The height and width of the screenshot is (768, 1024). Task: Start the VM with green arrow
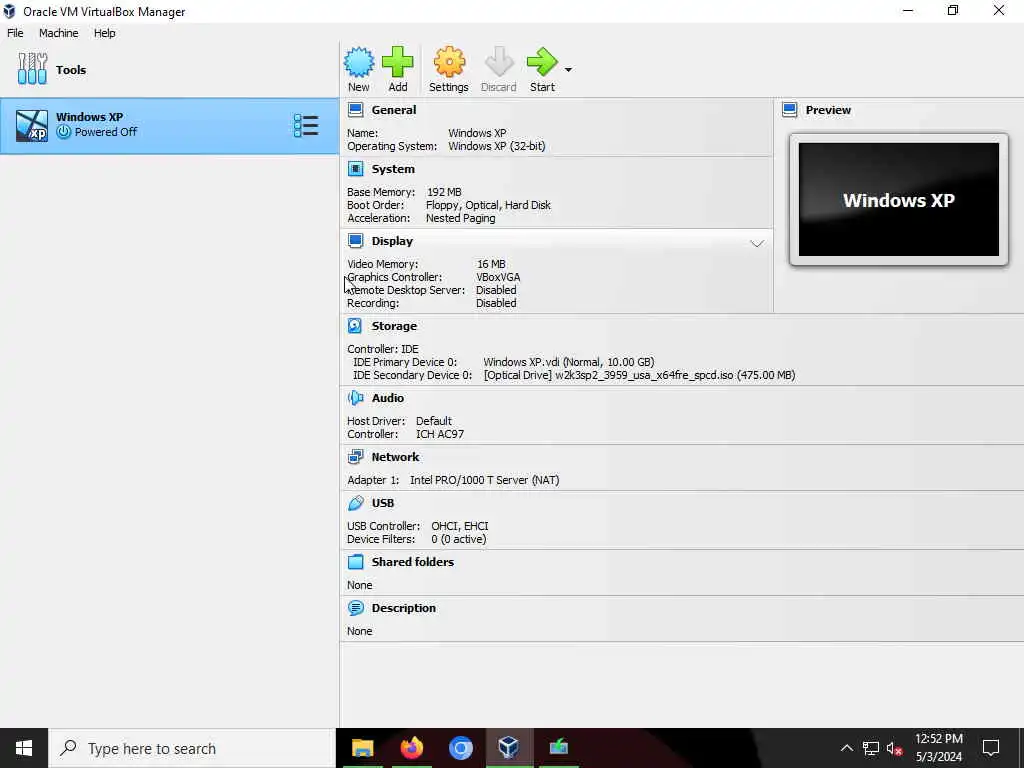[542, 62]
